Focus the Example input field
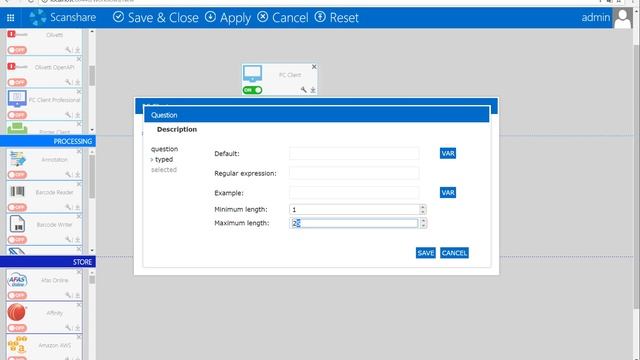The image size is (640, 360). (354, 193)
